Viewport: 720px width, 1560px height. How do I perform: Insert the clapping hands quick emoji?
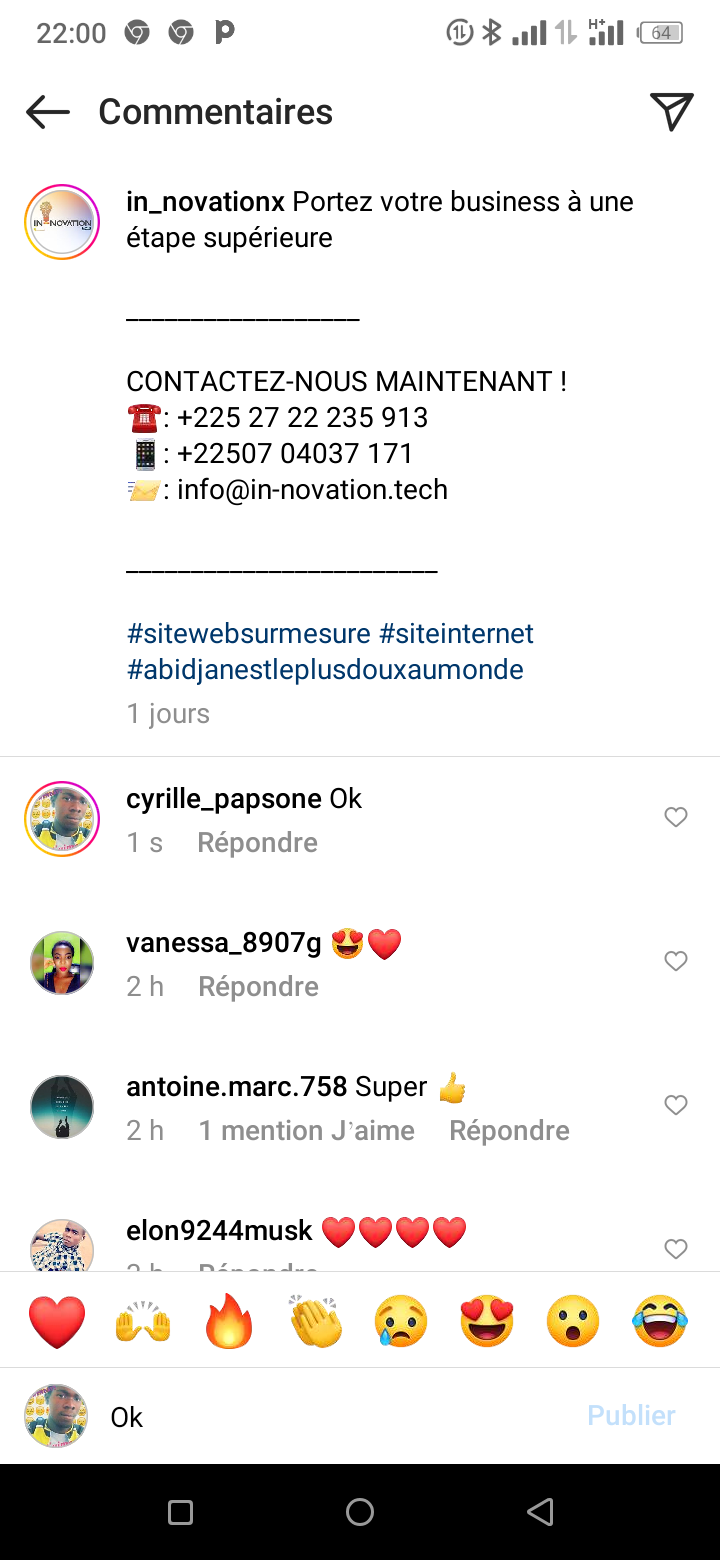pyautogui.click(x=315, y=1321)
